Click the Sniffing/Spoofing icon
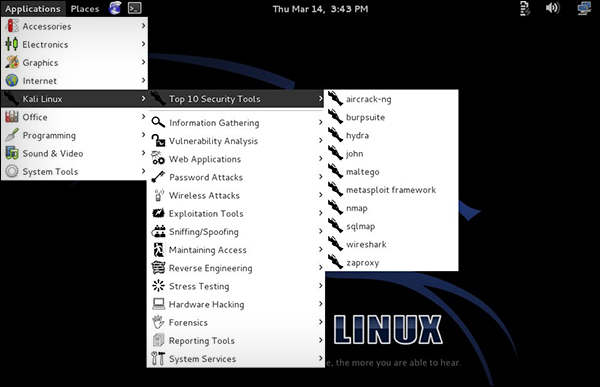 [158, 231]
